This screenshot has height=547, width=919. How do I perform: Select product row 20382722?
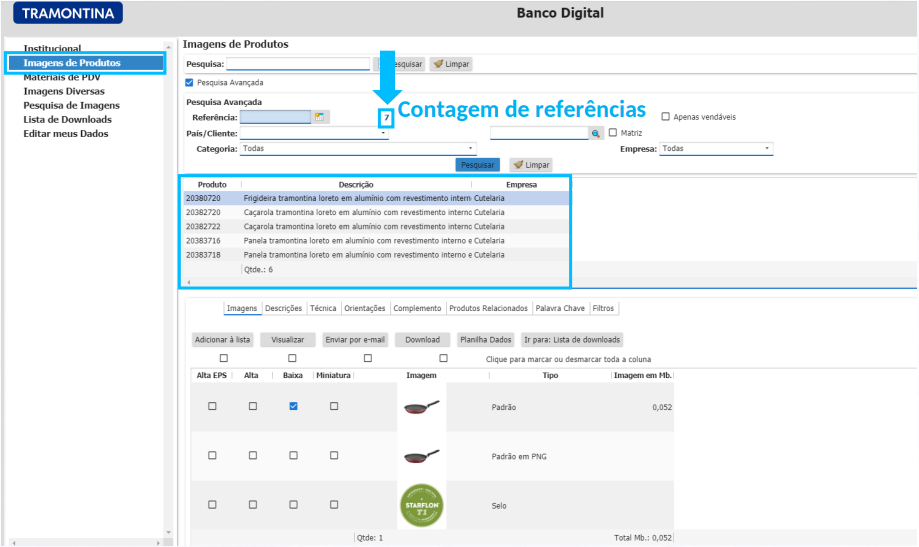(376, 226)
